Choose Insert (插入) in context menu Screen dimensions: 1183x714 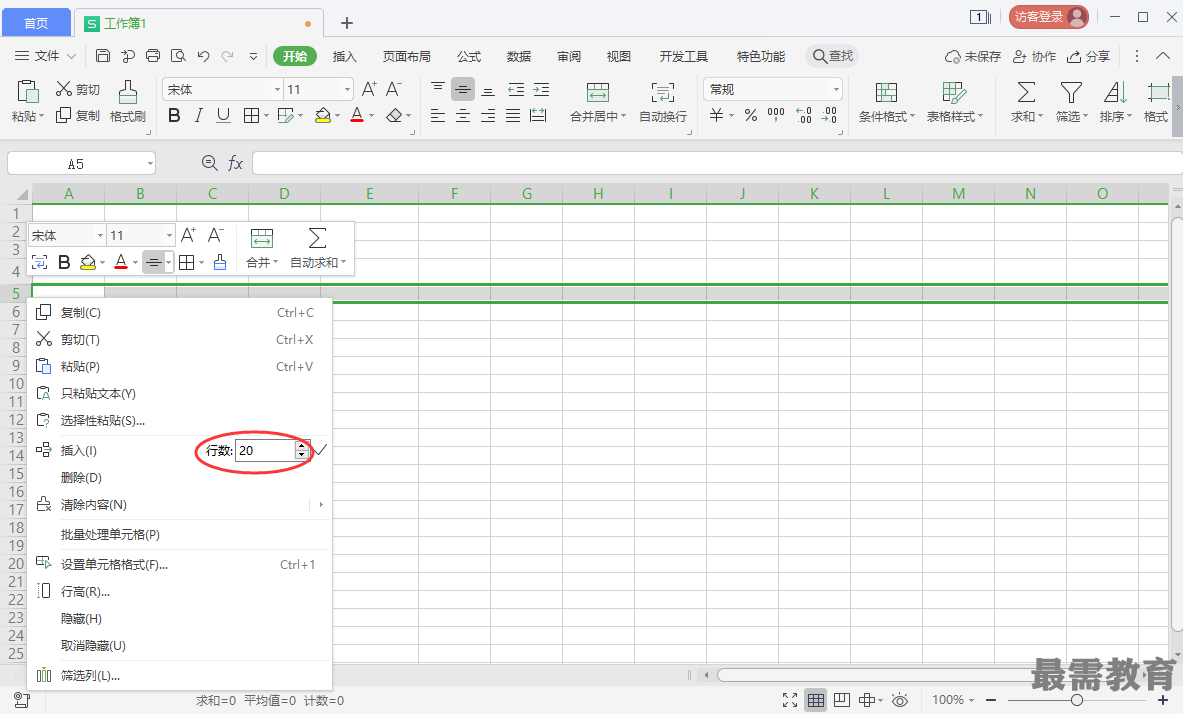click(78, 451)
